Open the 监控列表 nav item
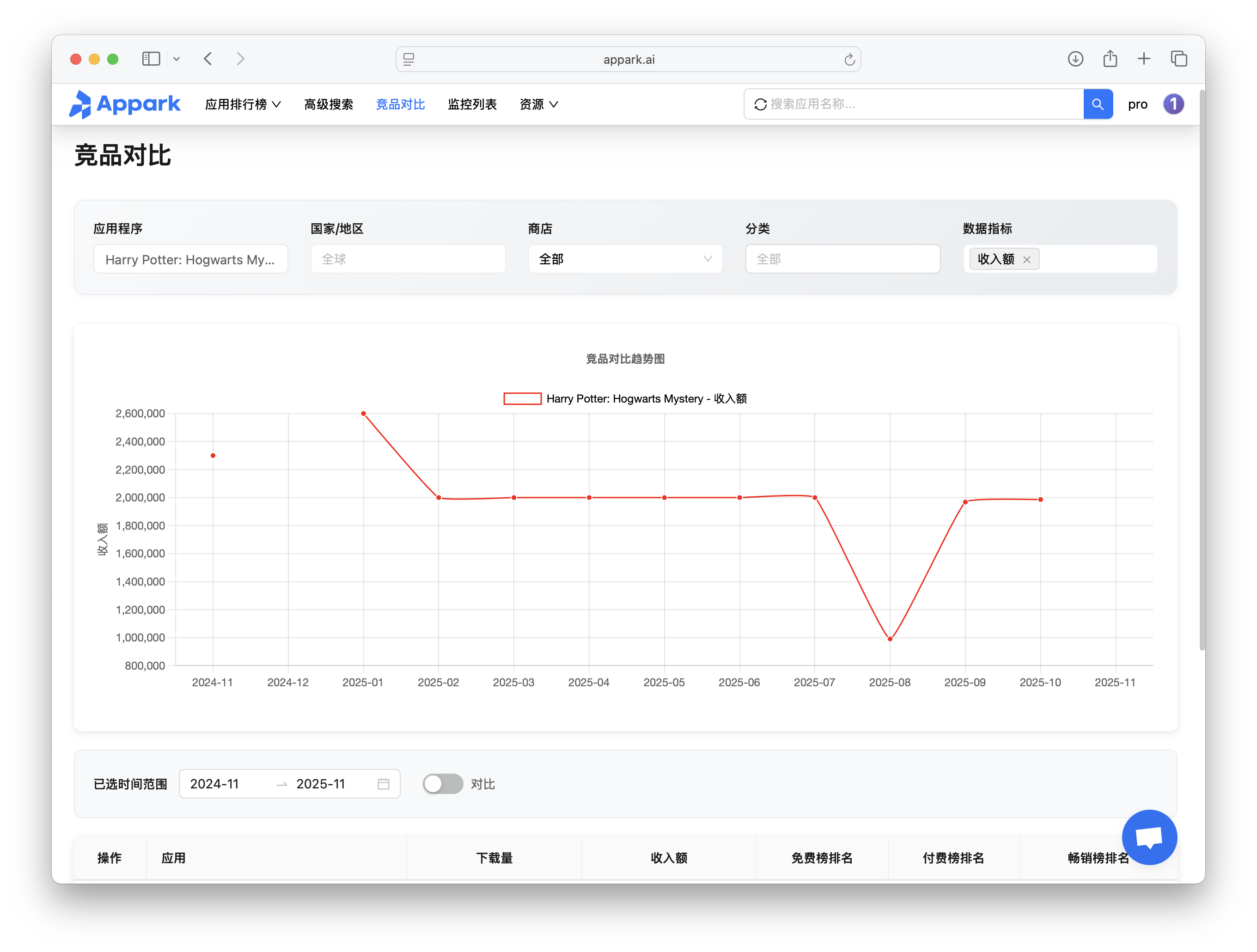The image size is (1257, 952). (472, 104)
